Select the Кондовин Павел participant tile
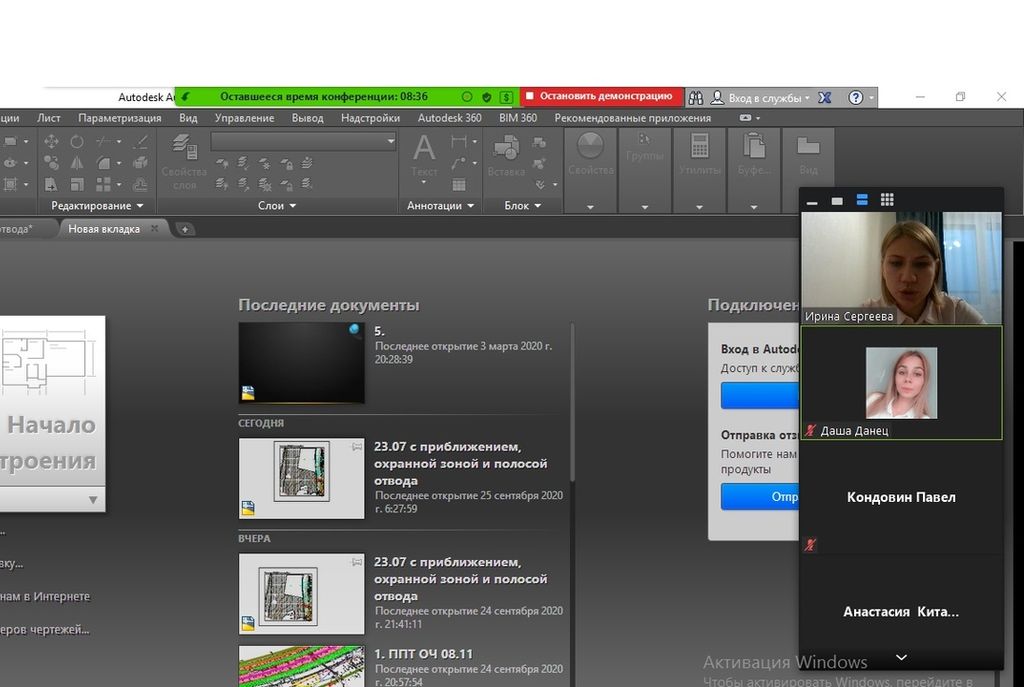This screenshot has width=1024, height=687. tap(901, 498)
